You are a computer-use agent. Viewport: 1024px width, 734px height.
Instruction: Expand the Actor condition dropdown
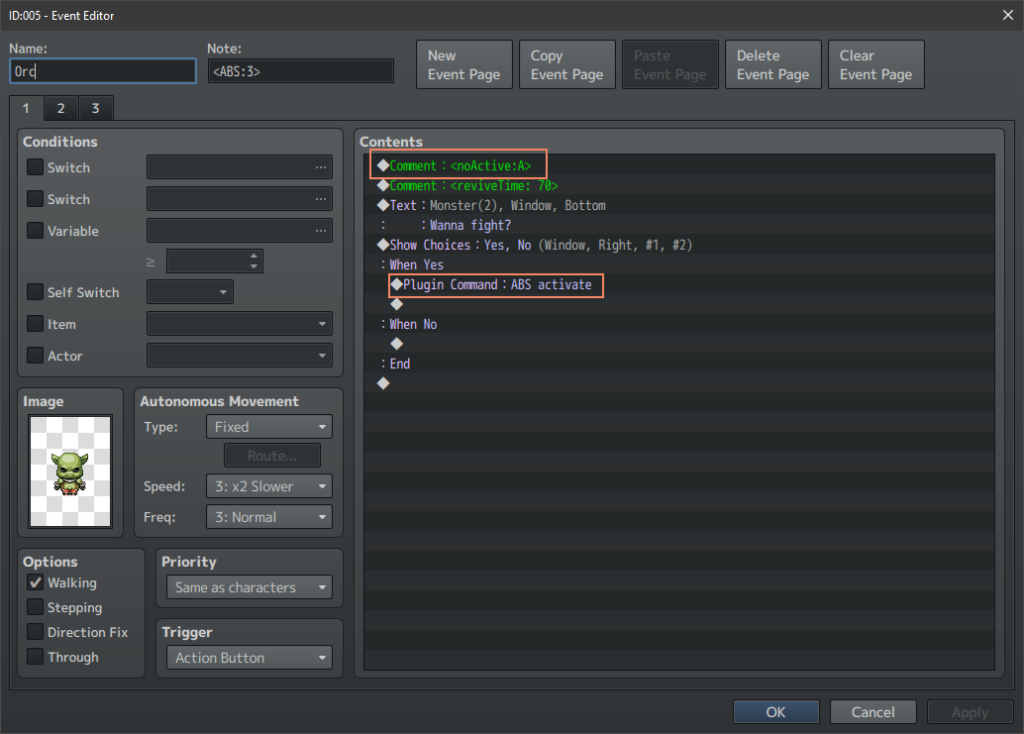pos(240,355)
